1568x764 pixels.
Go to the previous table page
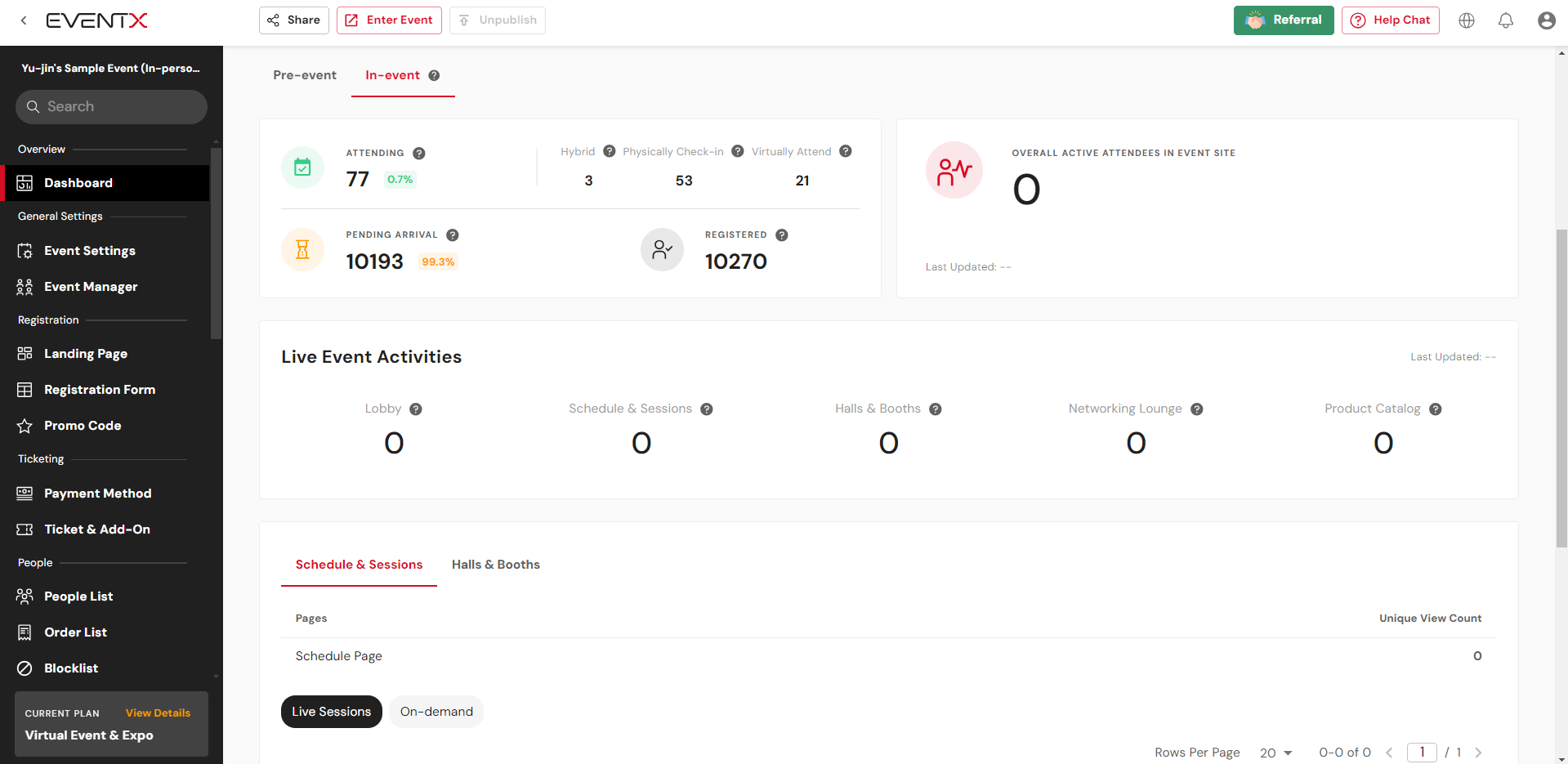[x=1389, y=753]
